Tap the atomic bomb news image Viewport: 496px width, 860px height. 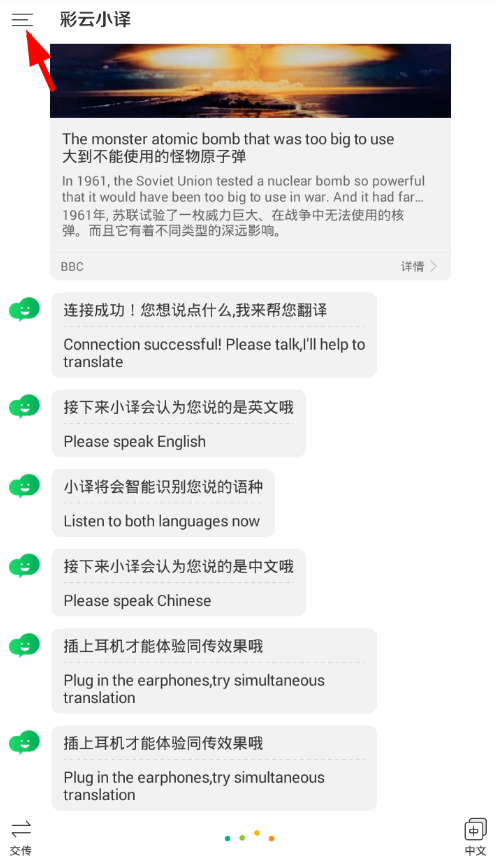coord(250,81)
